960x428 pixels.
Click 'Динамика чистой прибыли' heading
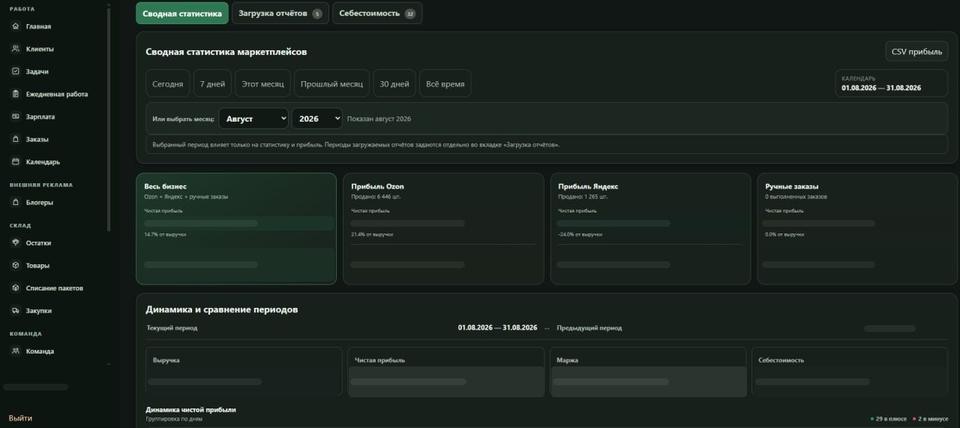click(x=190, y=410)
